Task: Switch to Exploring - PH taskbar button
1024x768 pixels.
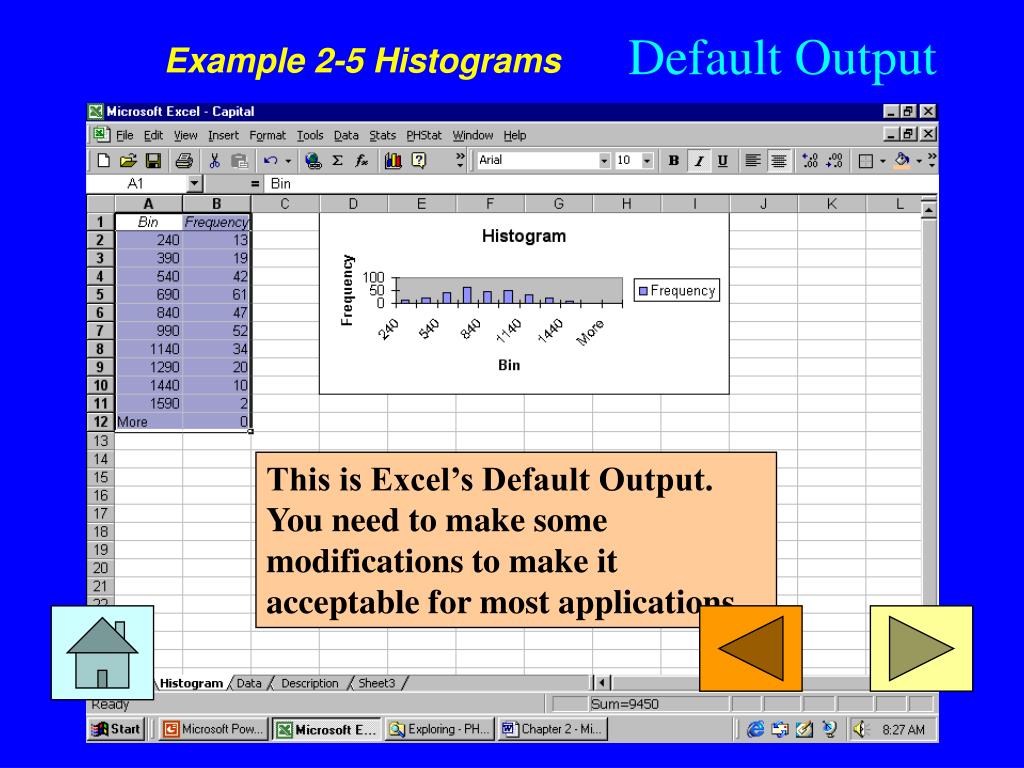Action: pyautogui.click(x=439, y=729)
